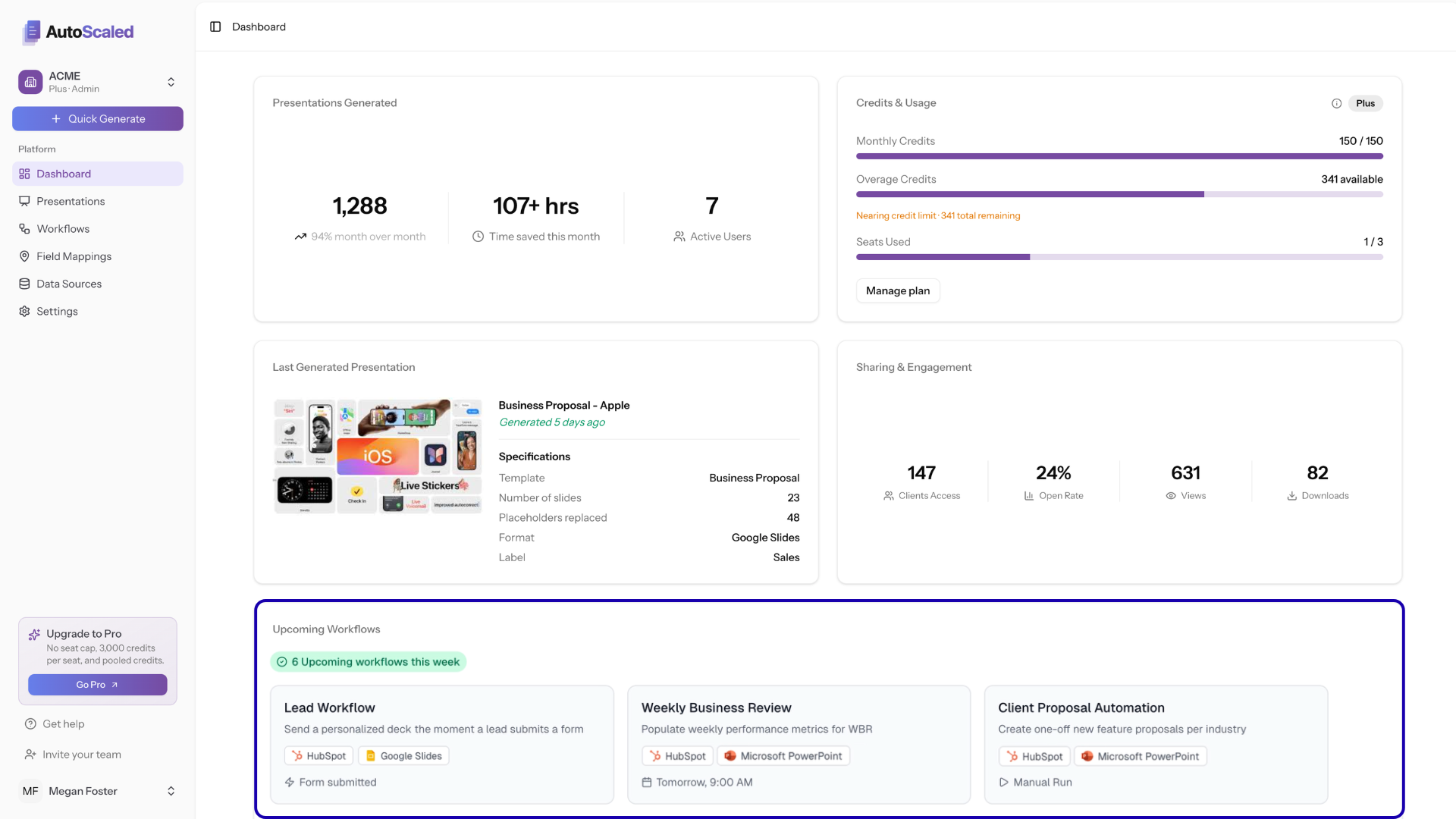
Task: Open the Dashboard page in sidebar
Action: (x=98, y=174)
